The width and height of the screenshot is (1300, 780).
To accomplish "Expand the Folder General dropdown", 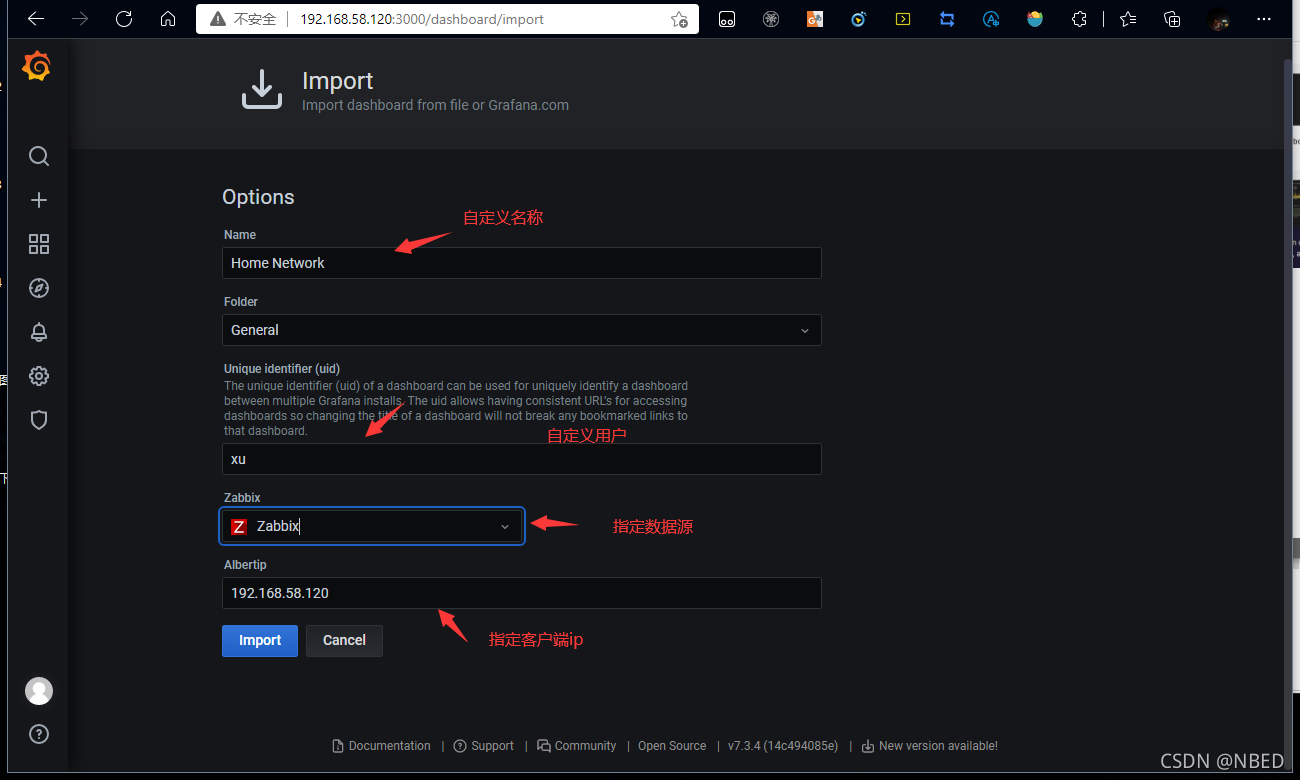I will click(x=522, y=330).
